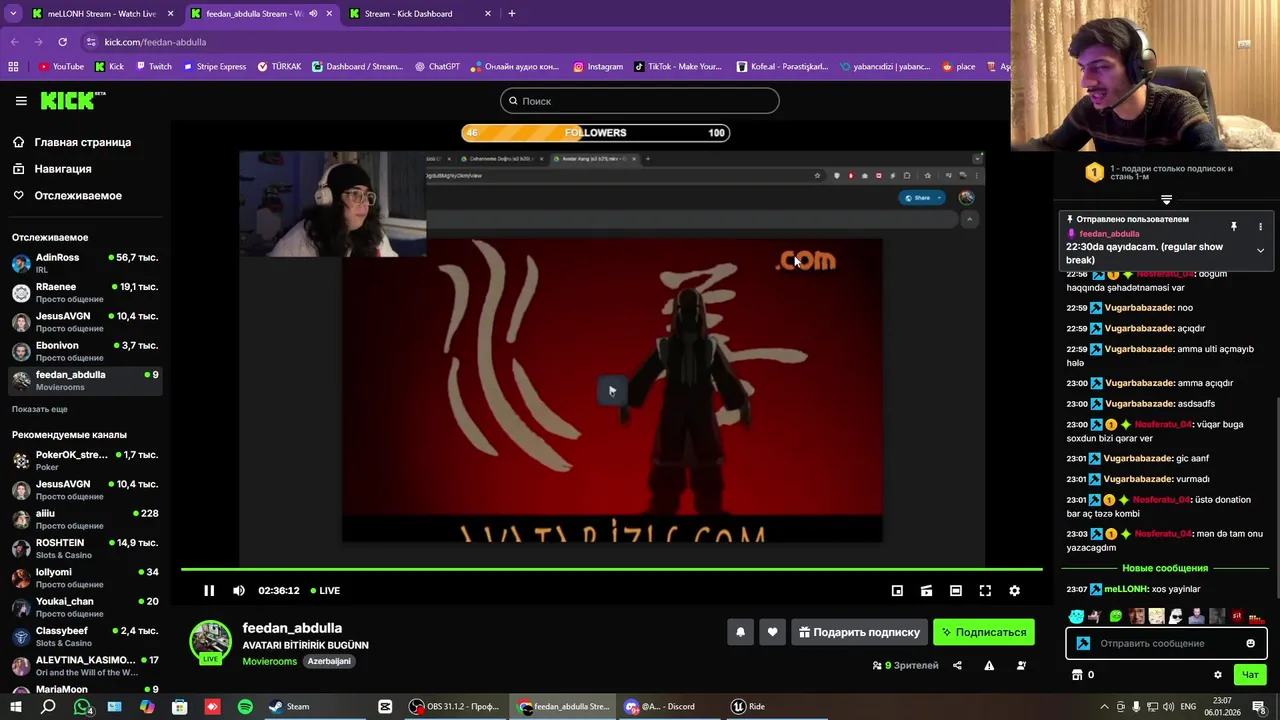The width and height of the screenshot is (1280, 720).
Task: Open Classybeef recommended channel
Action: click(x=85, y=636)
